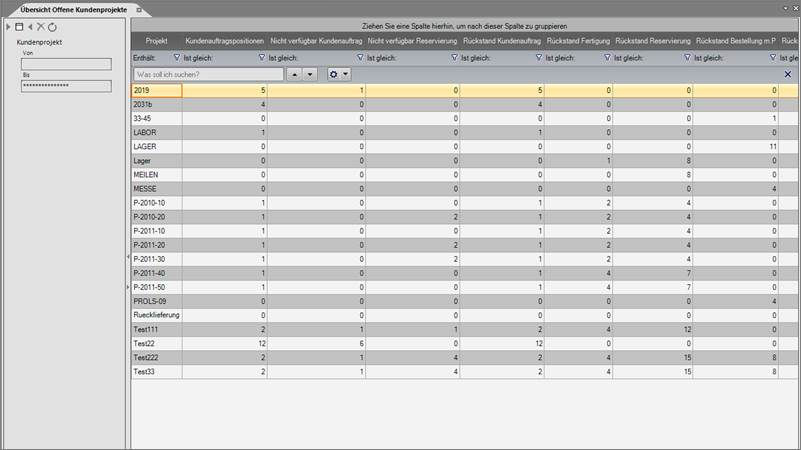Click the search next down-arrow button
This screenshot has width=801, height=450.
coord(310,74)
